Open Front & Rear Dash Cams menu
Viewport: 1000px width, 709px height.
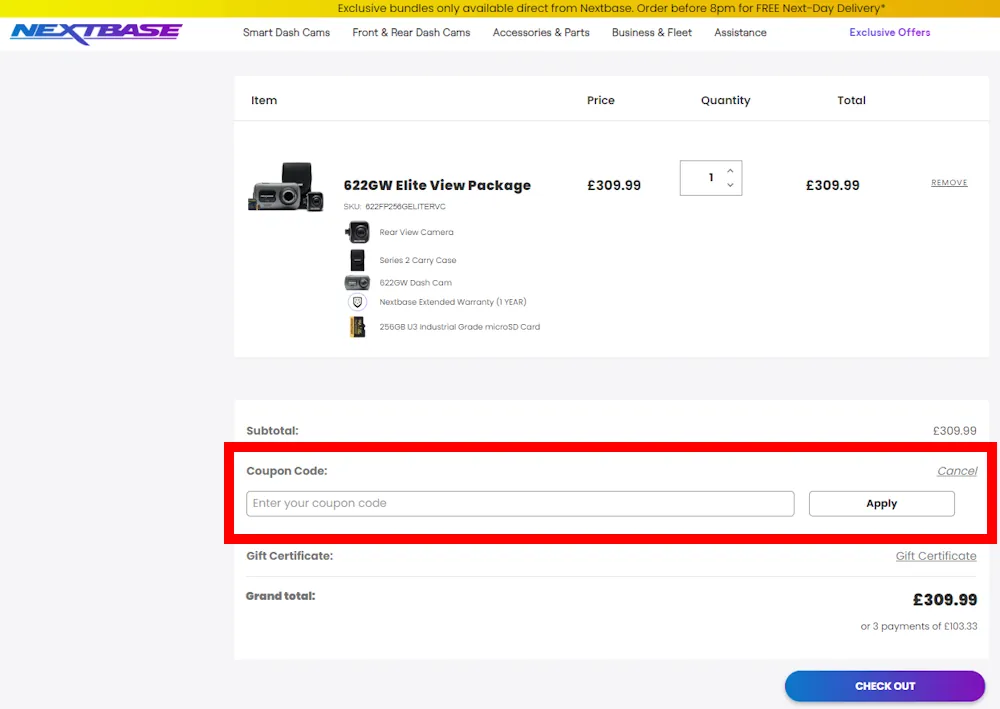411,33
